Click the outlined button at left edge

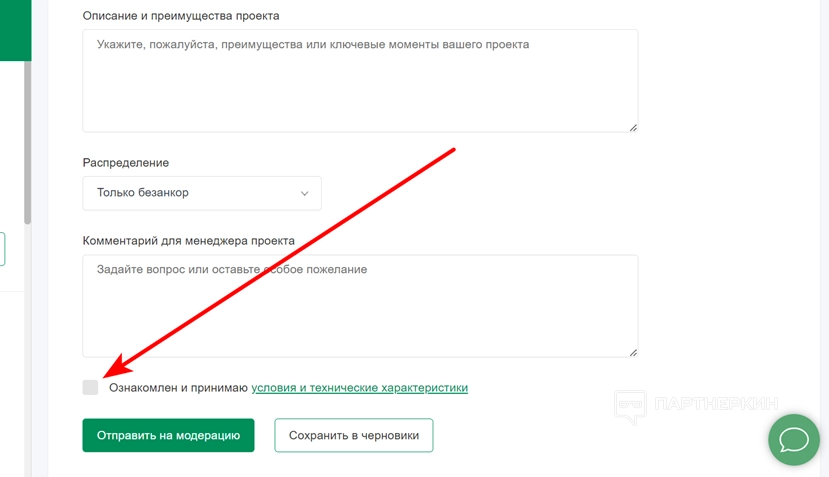pyautogui.click(x=3, y=249)
